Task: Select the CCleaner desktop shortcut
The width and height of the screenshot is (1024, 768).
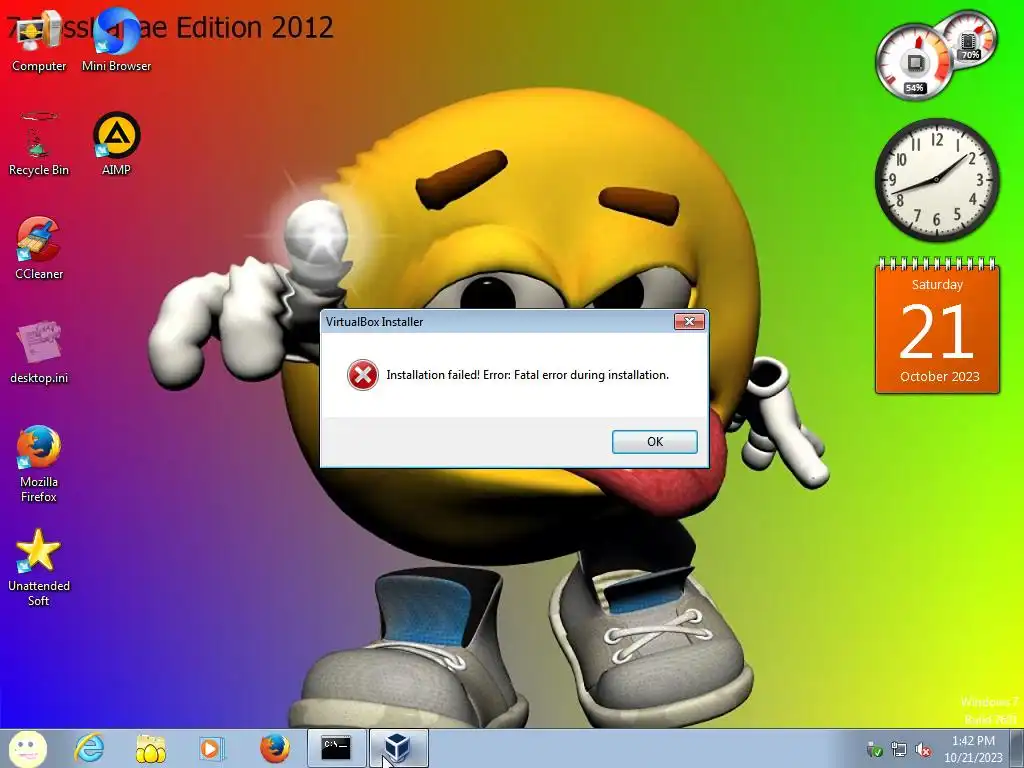Action: 39,248
